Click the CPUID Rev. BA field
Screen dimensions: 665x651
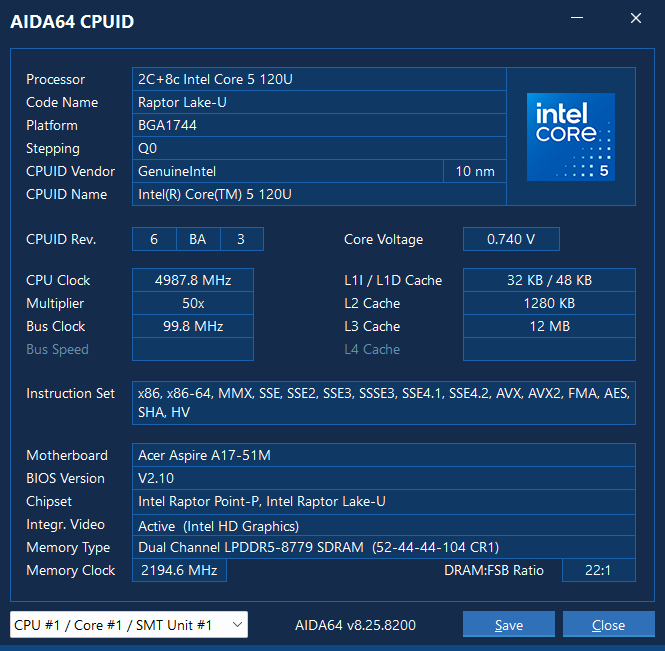pyautogui.click(x=198, y=239)
